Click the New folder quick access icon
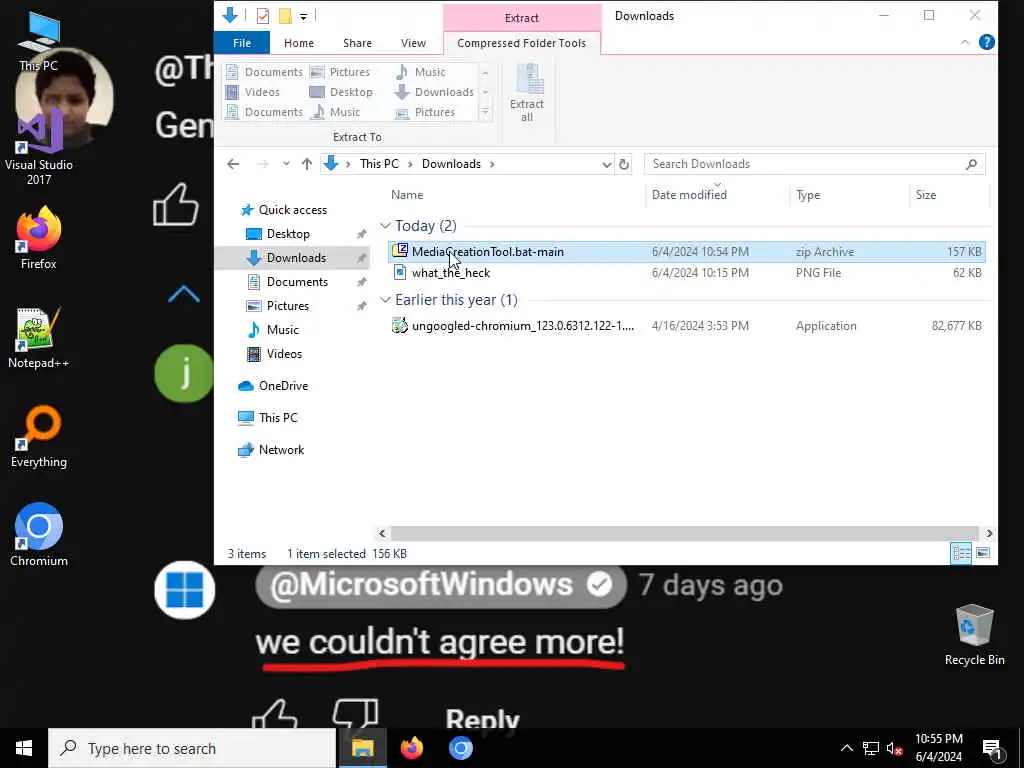The width and height of the screenshot is (1024, 768). coord(285,16)
